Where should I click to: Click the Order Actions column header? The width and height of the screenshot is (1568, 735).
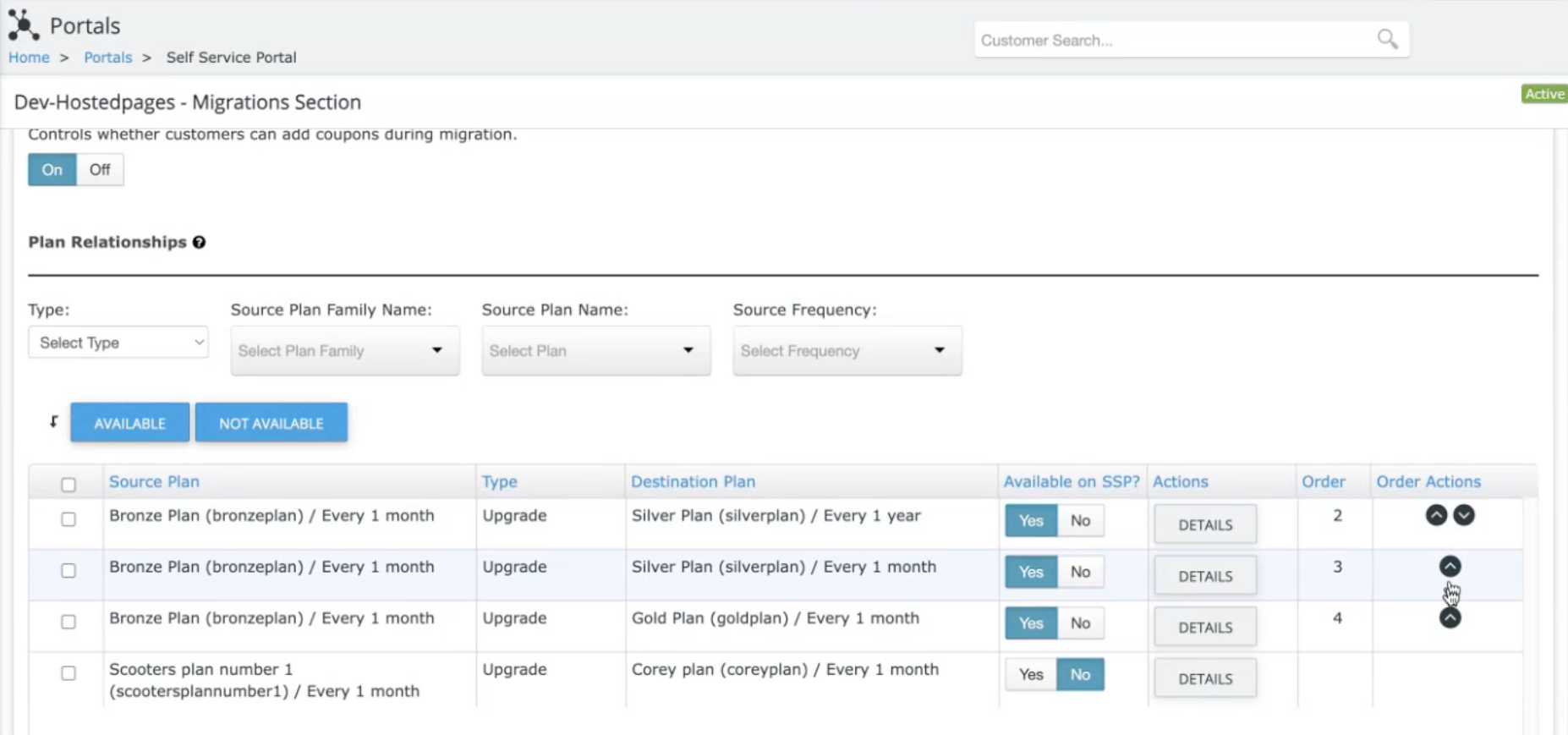(x=1428, y=481)
